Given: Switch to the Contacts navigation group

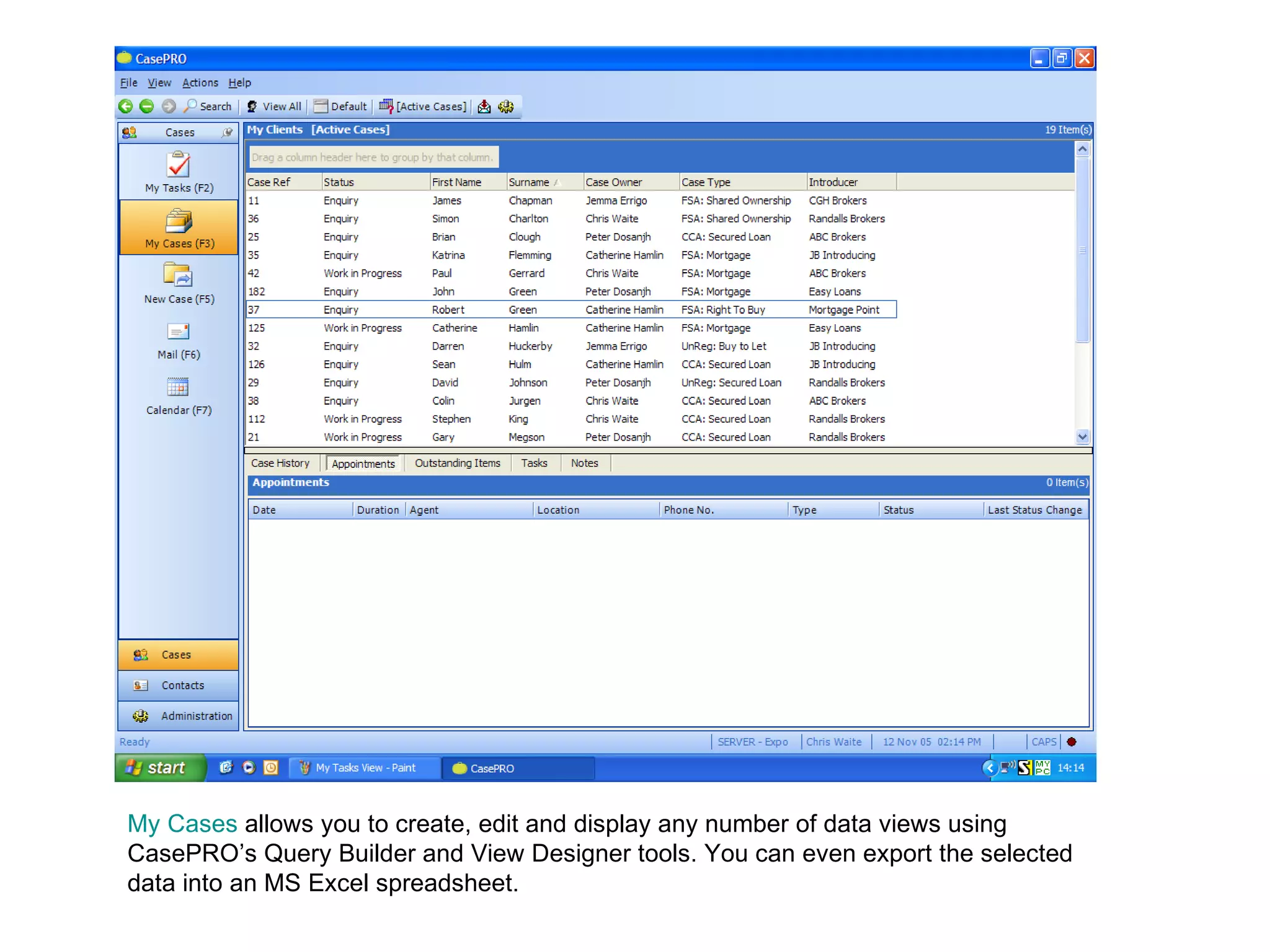Looking at the screenshot, I should 179,685.
